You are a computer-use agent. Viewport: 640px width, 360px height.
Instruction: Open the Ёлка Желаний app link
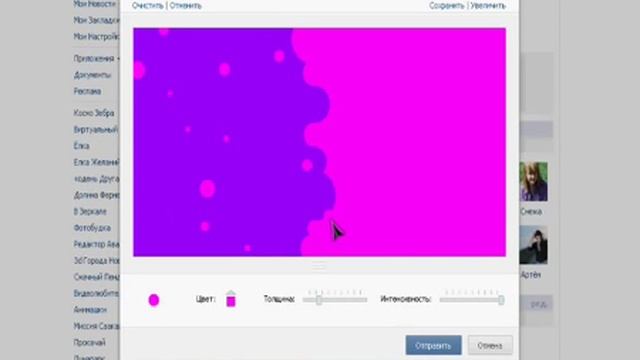[96, 162]
